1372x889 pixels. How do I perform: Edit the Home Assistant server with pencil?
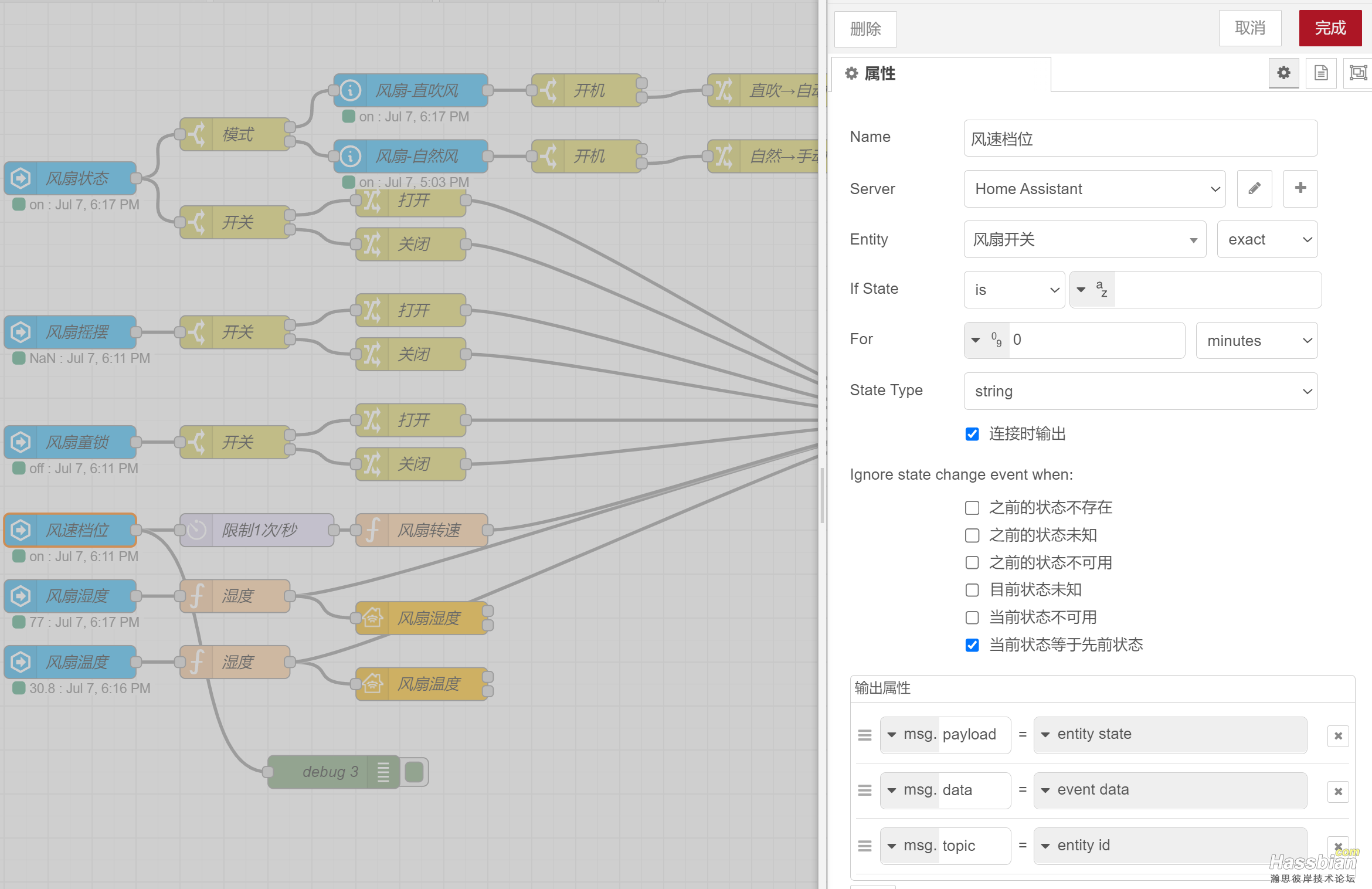coord(1254,189)
